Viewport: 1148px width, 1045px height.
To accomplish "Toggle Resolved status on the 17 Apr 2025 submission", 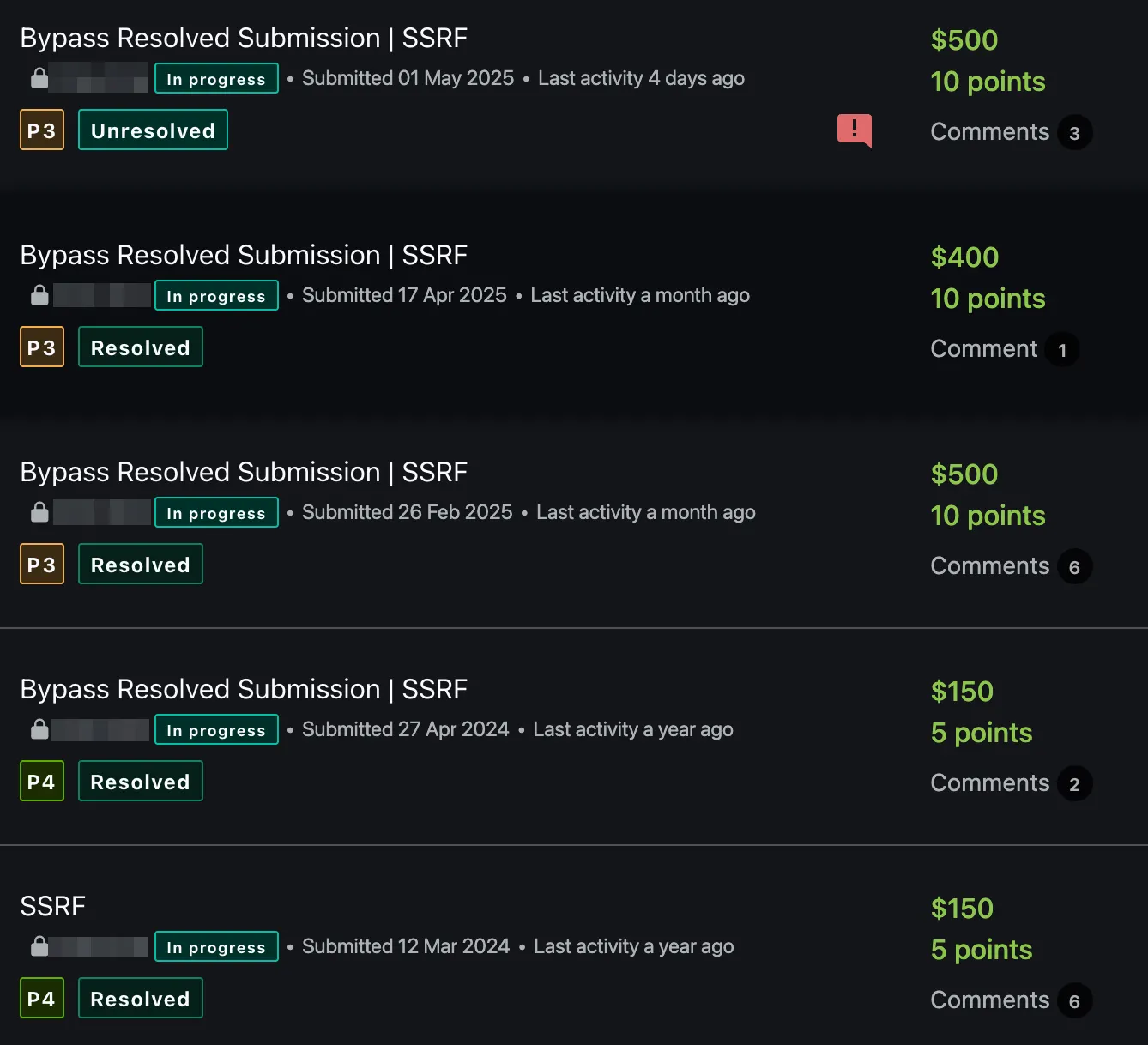I will [x=140, y=347].
